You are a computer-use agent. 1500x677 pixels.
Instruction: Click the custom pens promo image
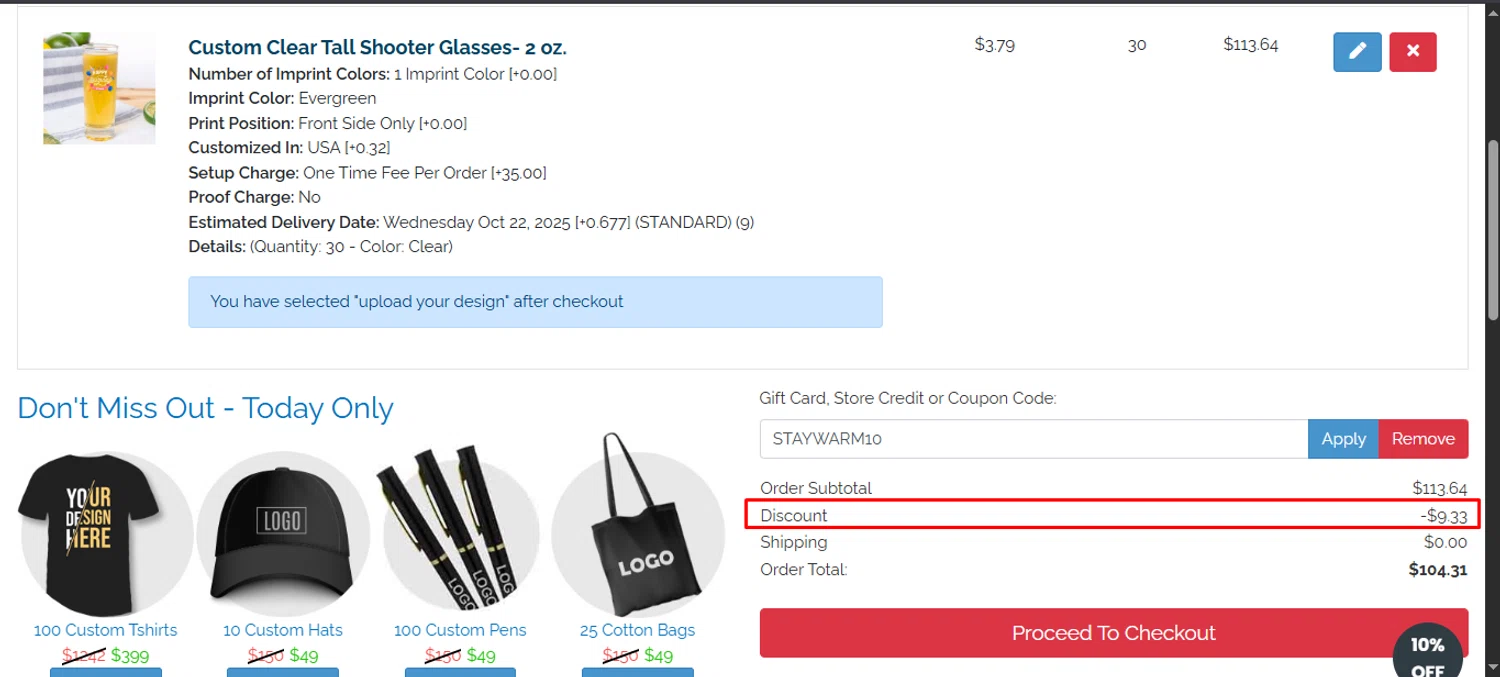461,533
